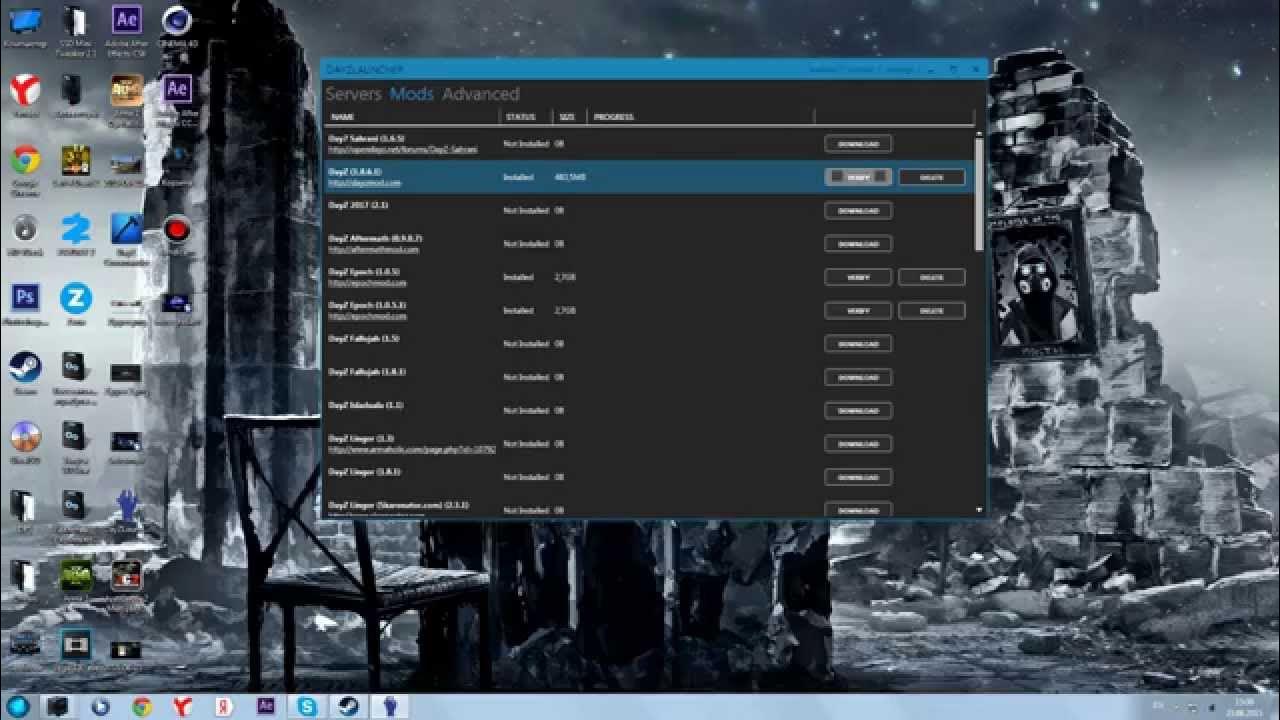This screenshot has width=1280, height=720.
Task: Download the DayZ Isladuala mod
Action: tap(858, 411)
